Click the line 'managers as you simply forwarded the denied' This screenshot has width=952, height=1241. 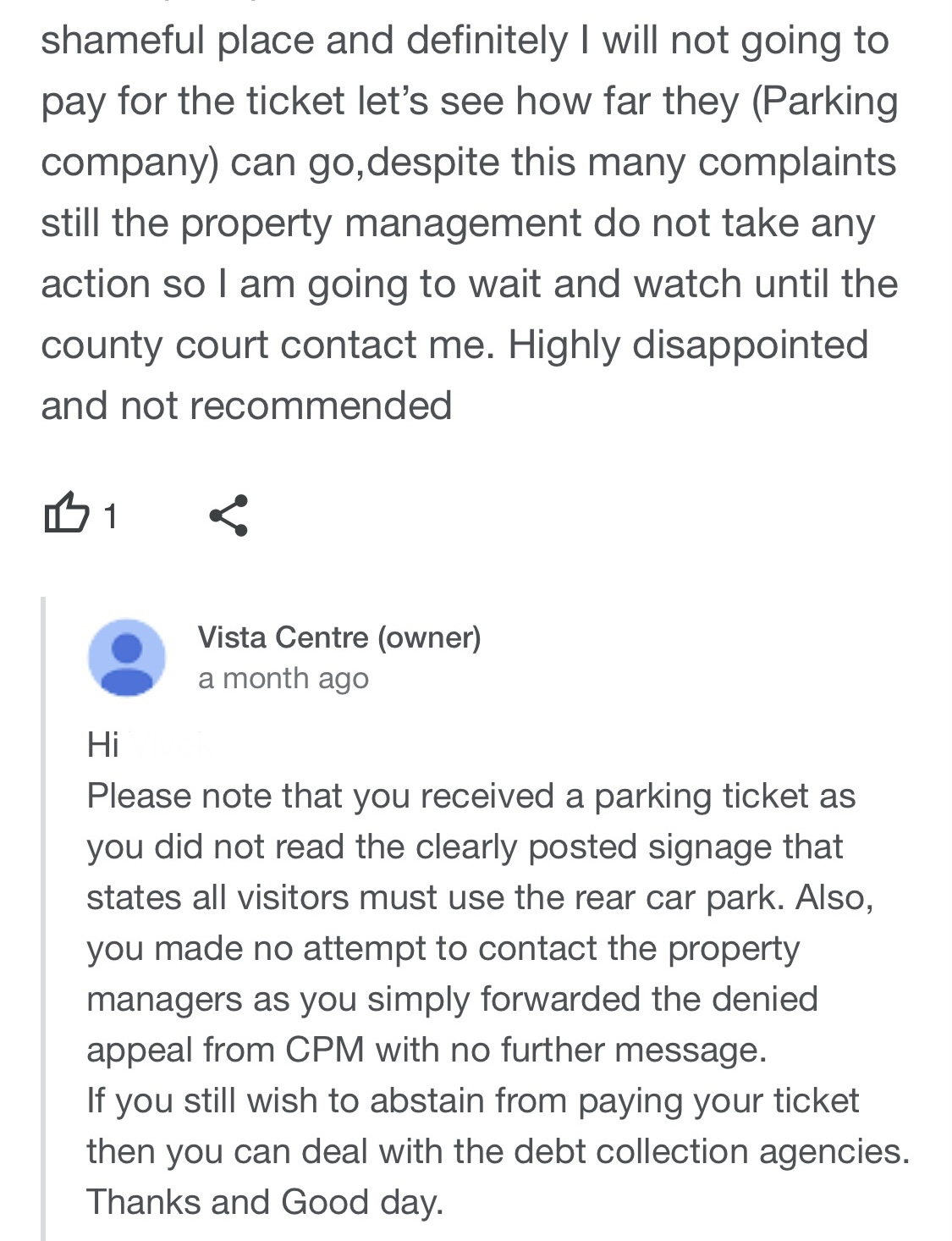coord(452,1000)
